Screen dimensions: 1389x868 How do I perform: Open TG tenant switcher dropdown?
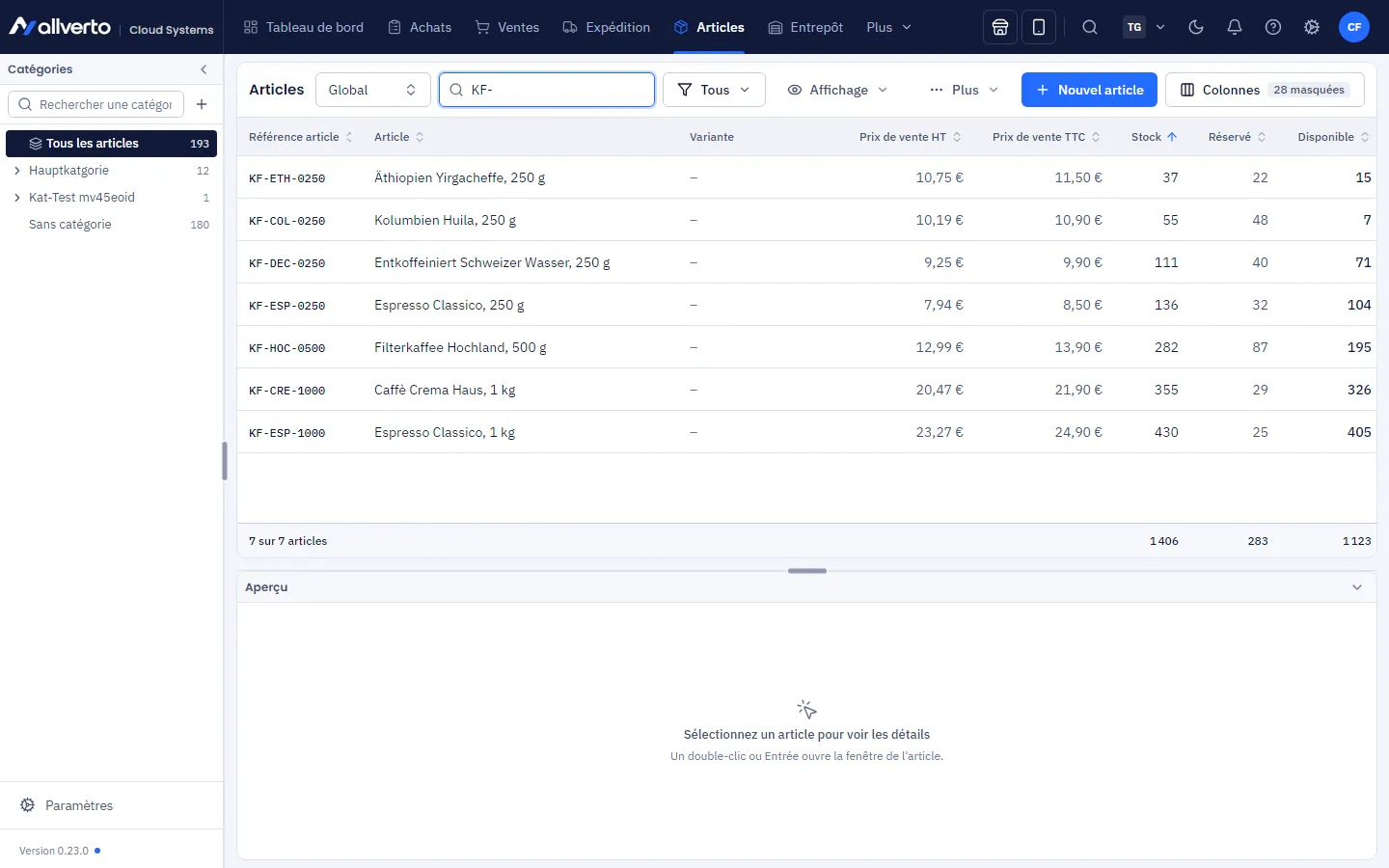pos(1145,27)
